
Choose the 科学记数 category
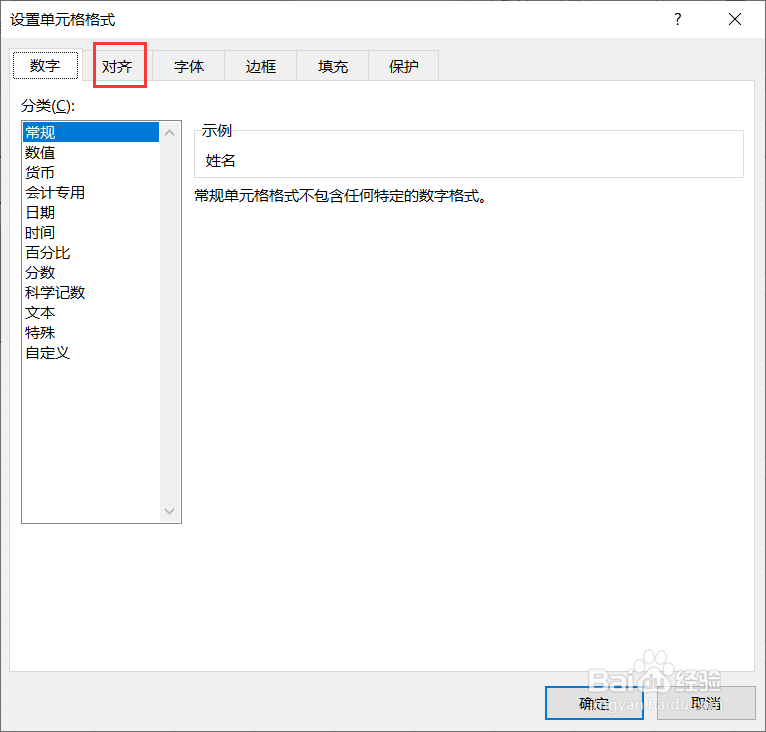[91, 293]
